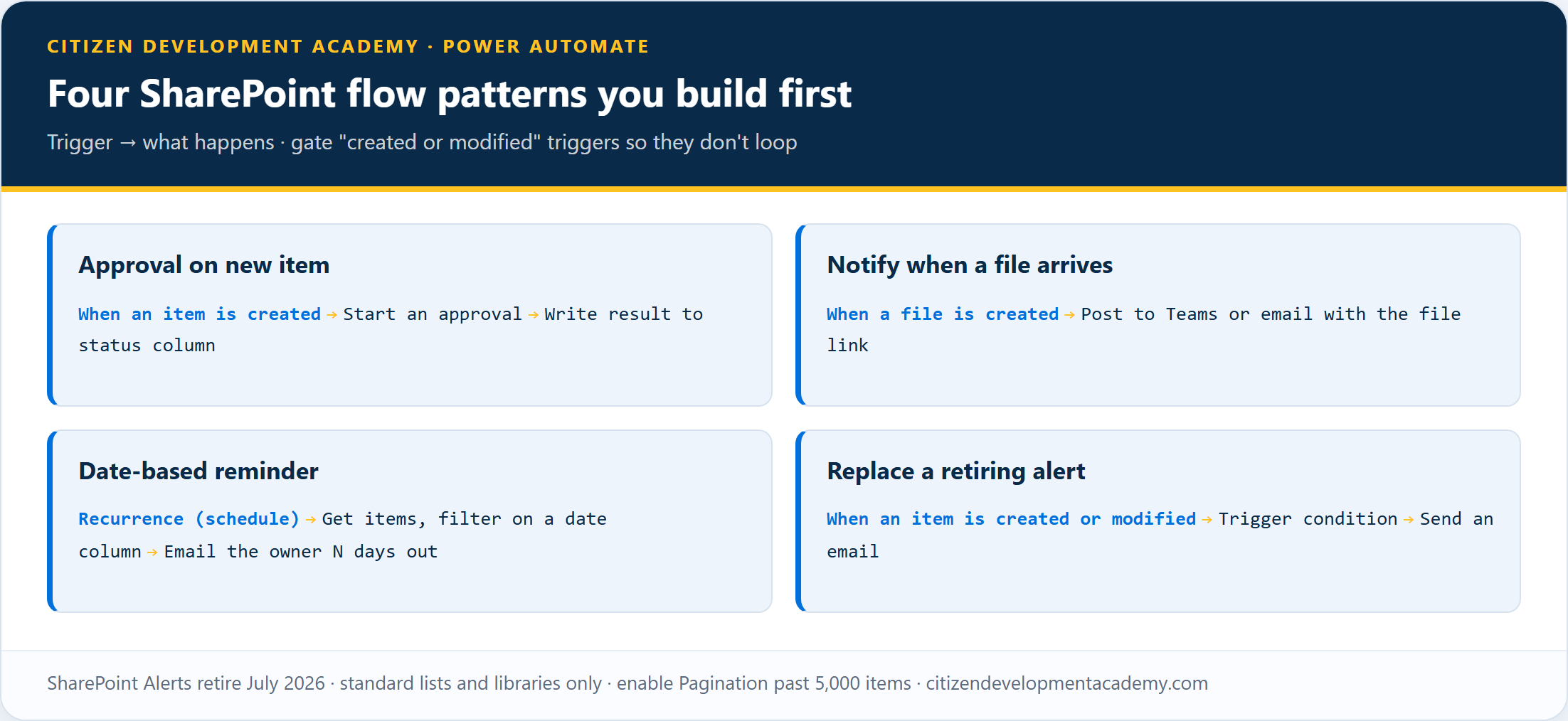This screenshot has height=721, width=1568.
Task: Click the 'Notify when a file arrives' heading
Action: 970,265
